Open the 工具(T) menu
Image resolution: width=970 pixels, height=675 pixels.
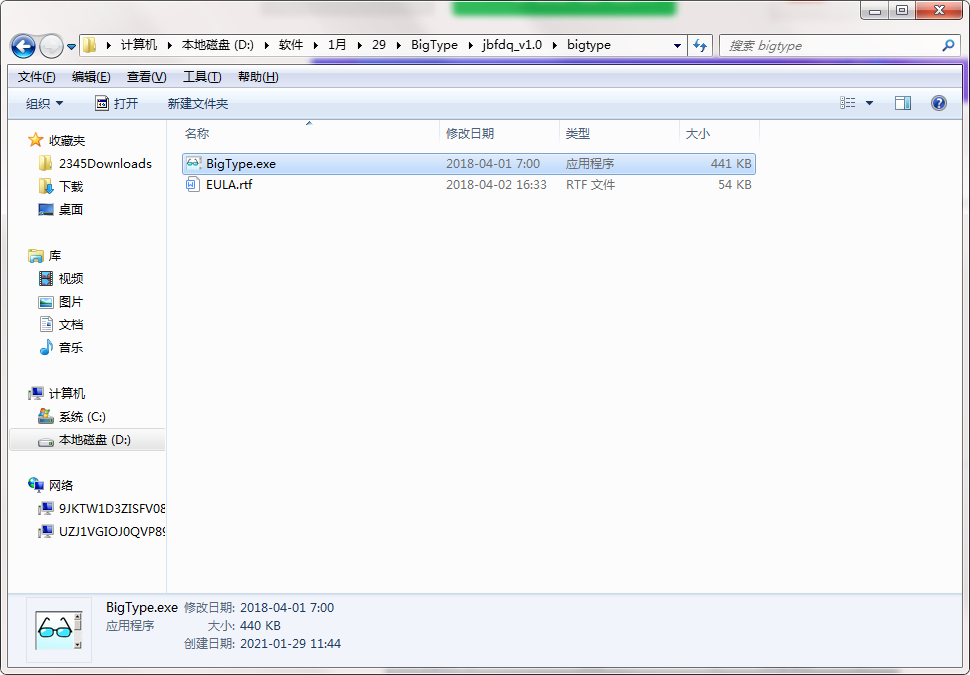click(x=202, y=77)
